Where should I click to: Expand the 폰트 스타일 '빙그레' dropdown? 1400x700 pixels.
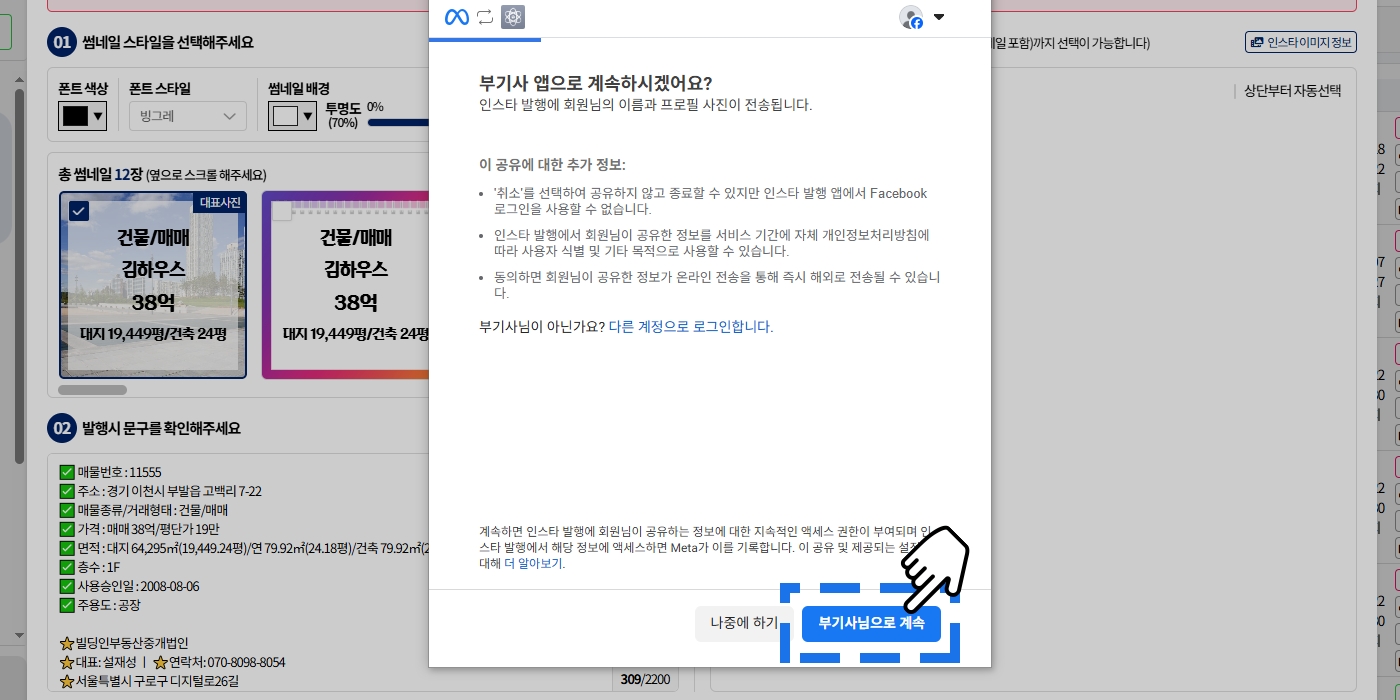point(188,116)
